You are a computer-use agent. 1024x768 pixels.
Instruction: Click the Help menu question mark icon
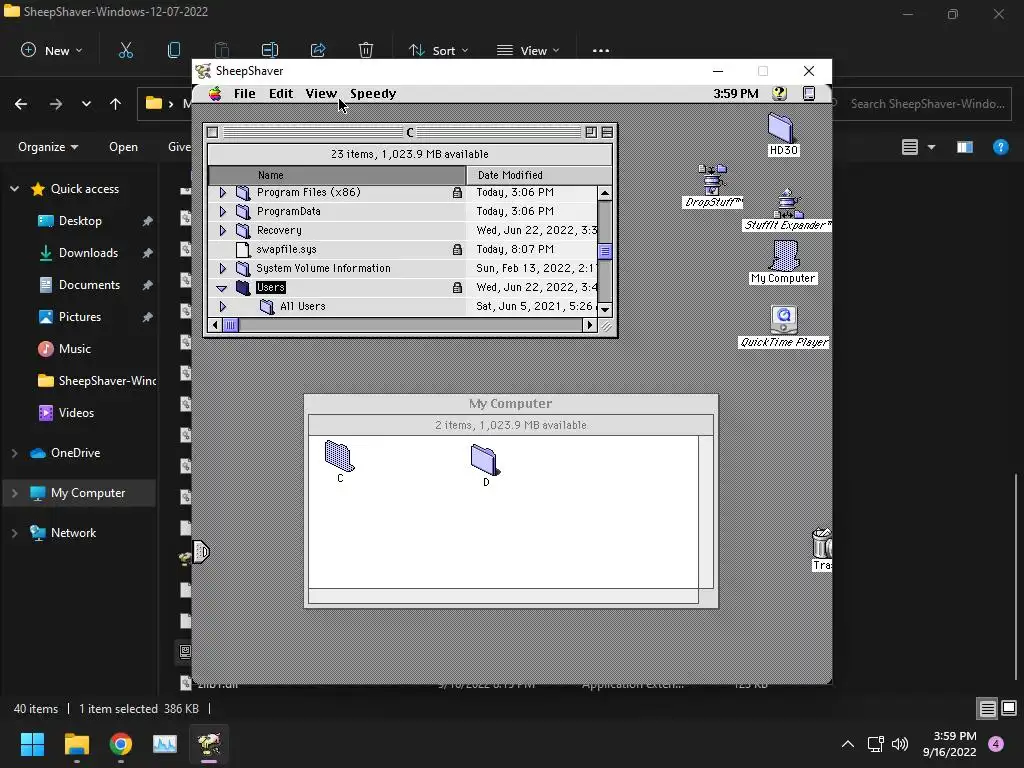[x=779, y=93]
